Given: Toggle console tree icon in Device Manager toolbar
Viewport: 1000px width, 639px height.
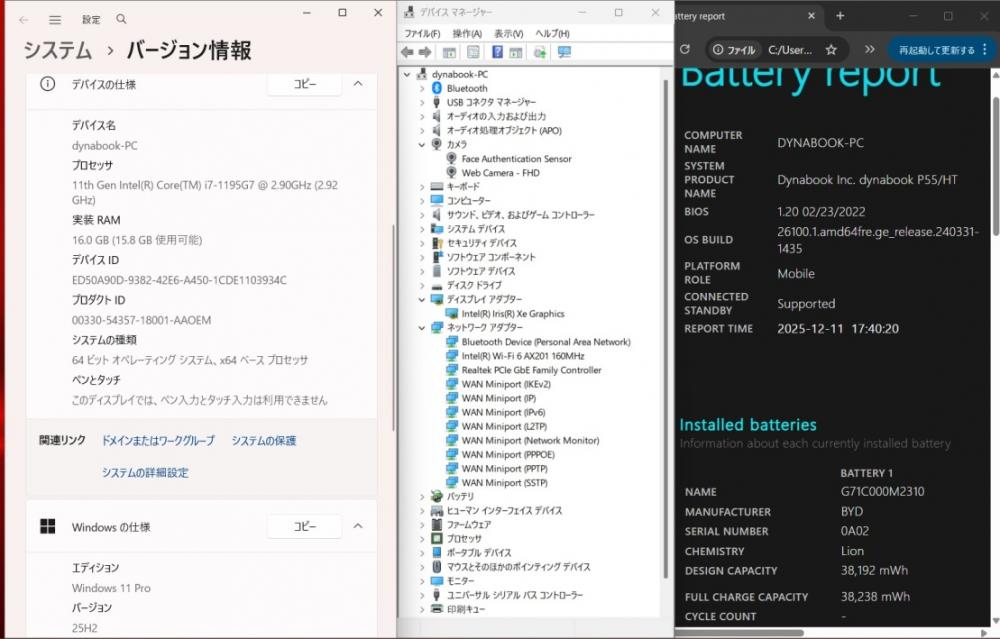Looking at the screenshot, I should coord(450,52).
